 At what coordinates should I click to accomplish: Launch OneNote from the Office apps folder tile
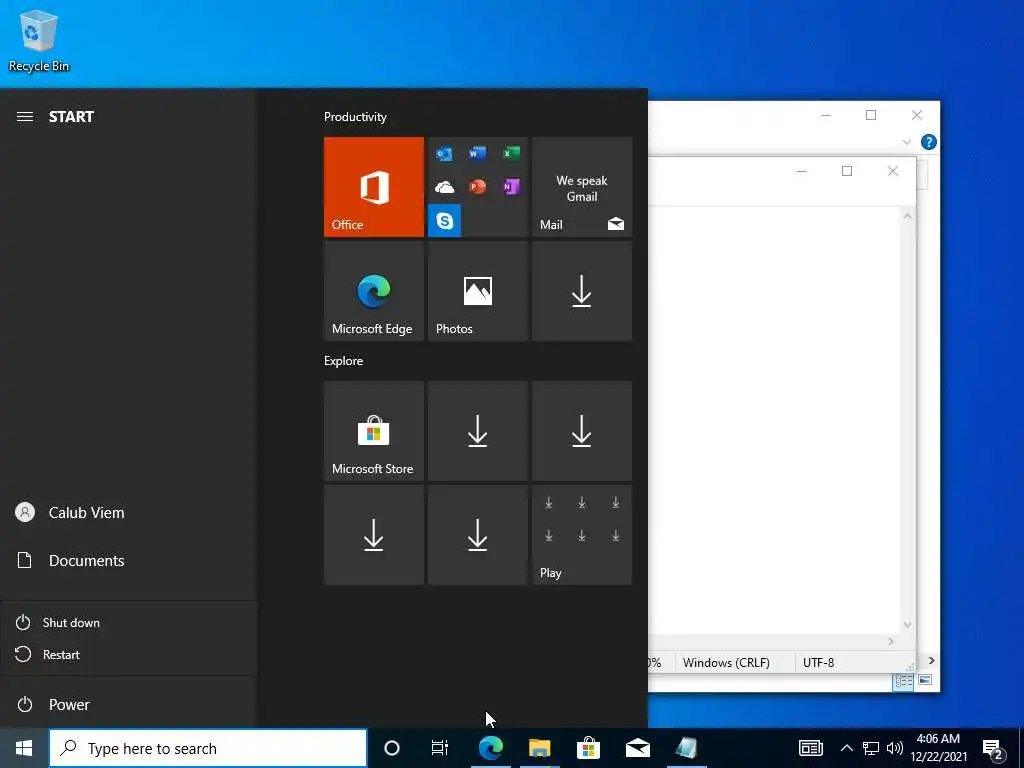[511, 187]
